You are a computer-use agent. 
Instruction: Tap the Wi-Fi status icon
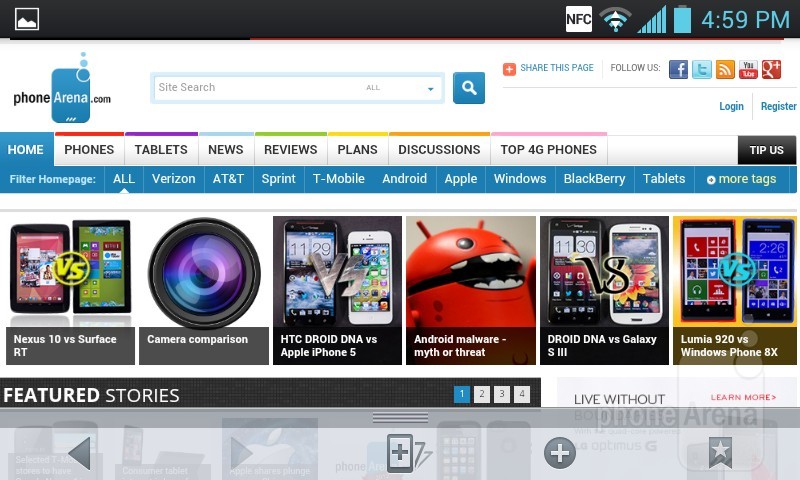pos(615,20)
